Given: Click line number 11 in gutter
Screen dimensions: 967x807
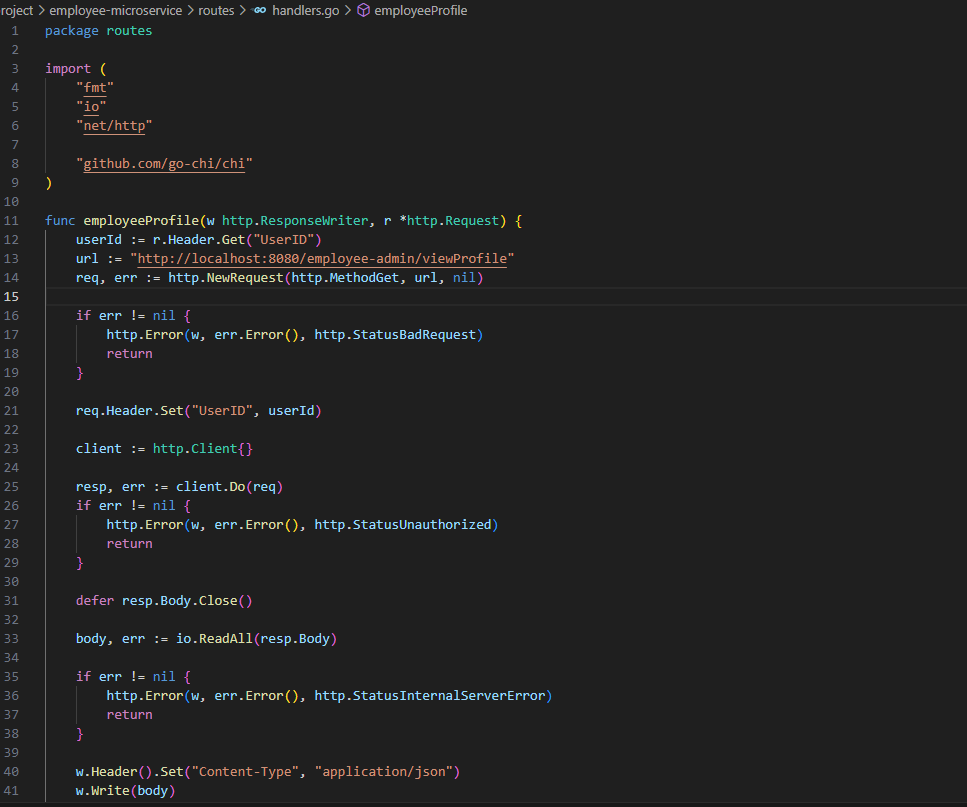Looking at the screenshot, I should (11, 221).
